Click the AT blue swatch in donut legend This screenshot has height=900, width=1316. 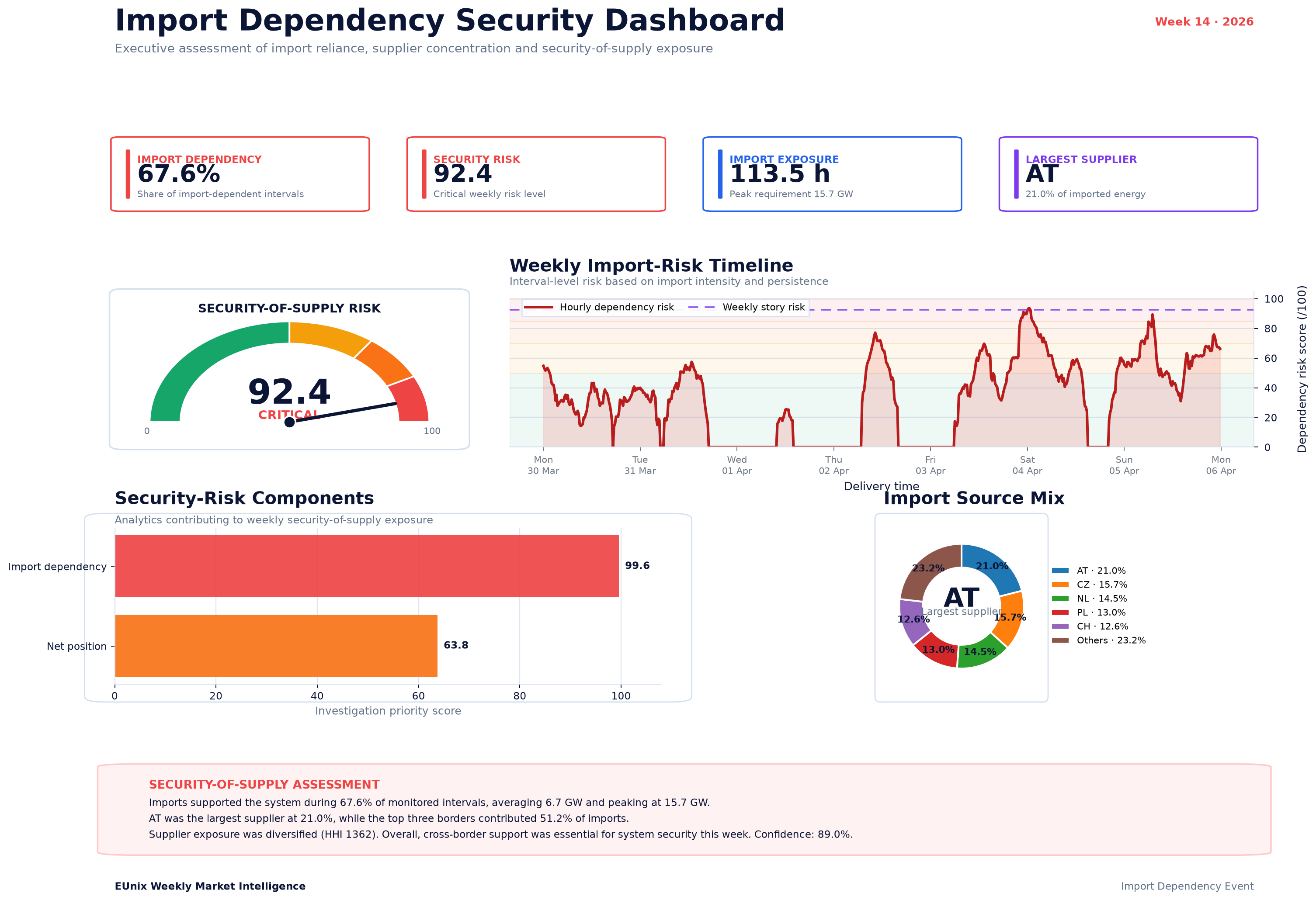[1060, 571]
